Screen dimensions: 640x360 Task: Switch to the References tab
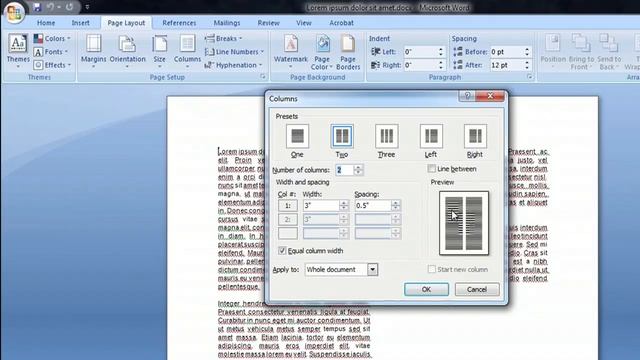tap(179, 23)
